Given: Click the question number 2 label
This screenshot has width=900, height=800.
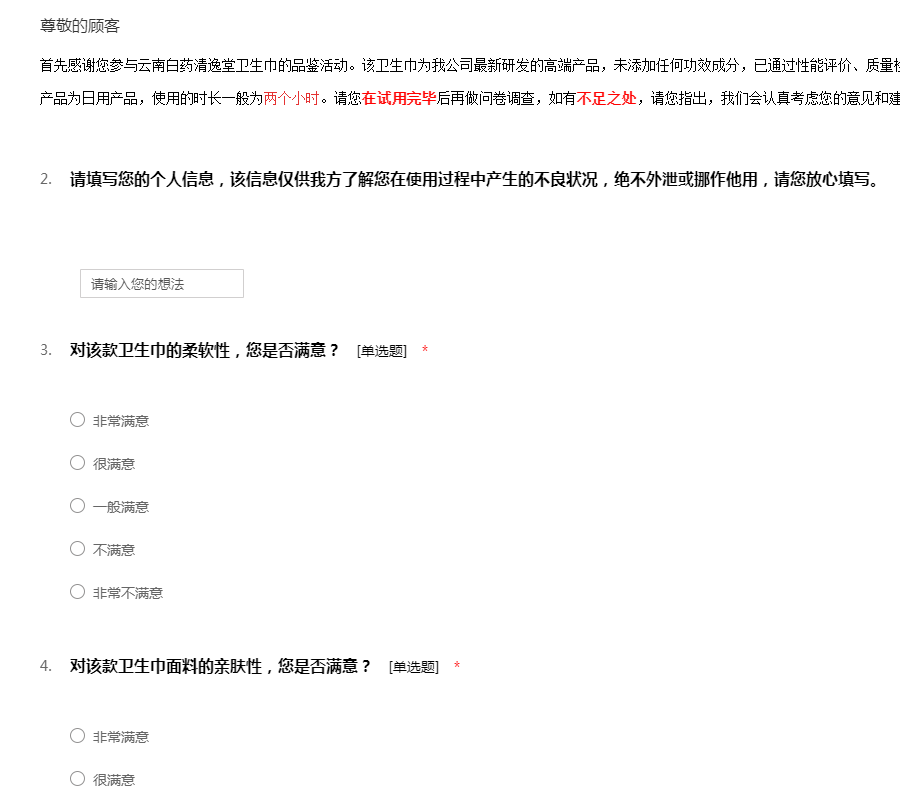Looking at the screenshot, I should (46, 180).
